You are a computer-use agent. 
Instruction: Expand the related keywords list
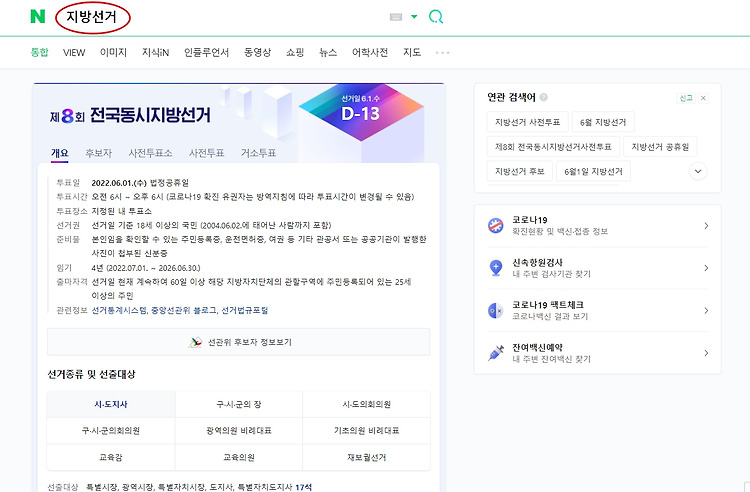coord(698,171)
